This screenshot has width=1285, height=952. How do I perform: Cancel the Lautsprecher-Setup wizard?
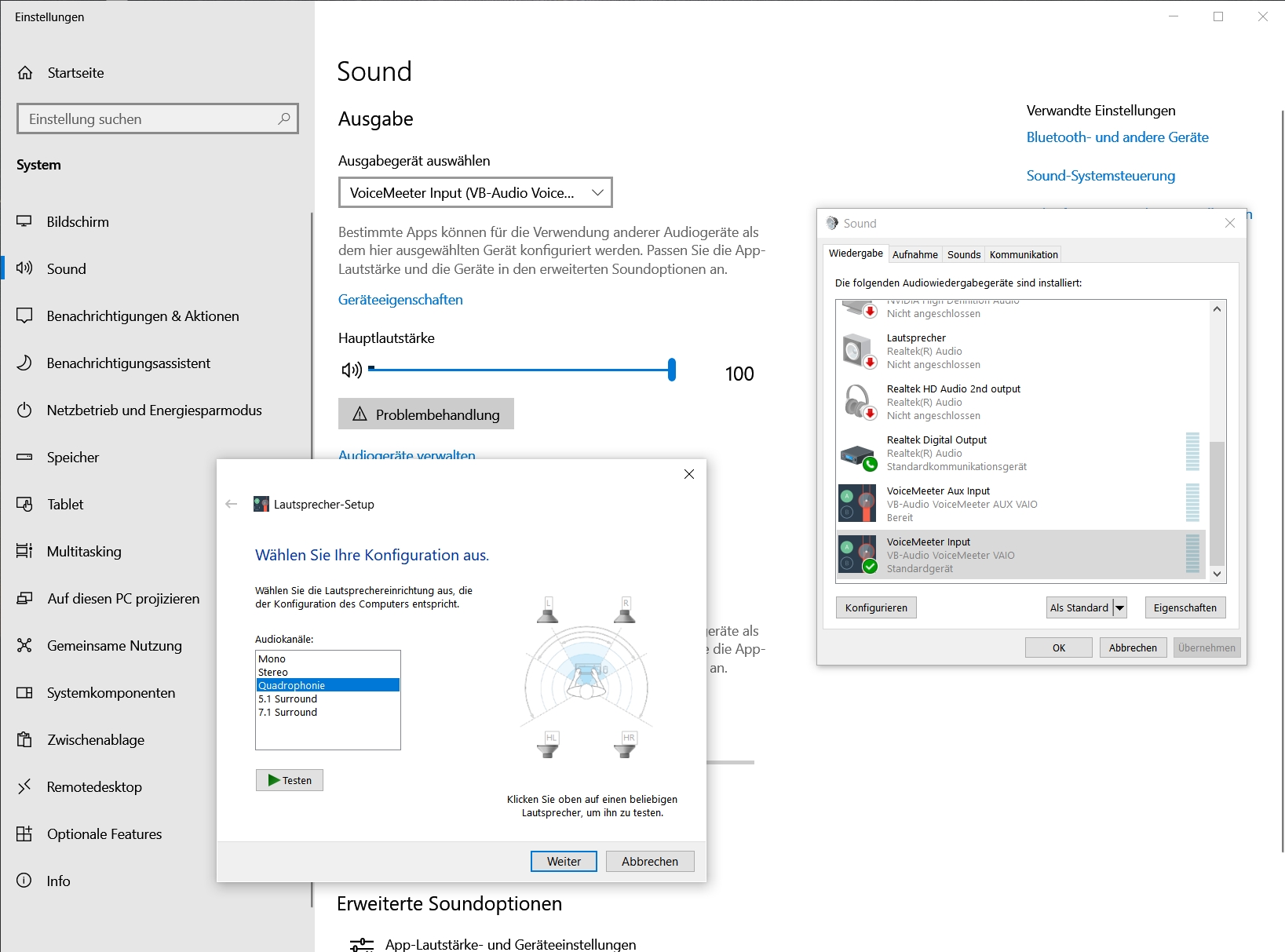point(650,861)
